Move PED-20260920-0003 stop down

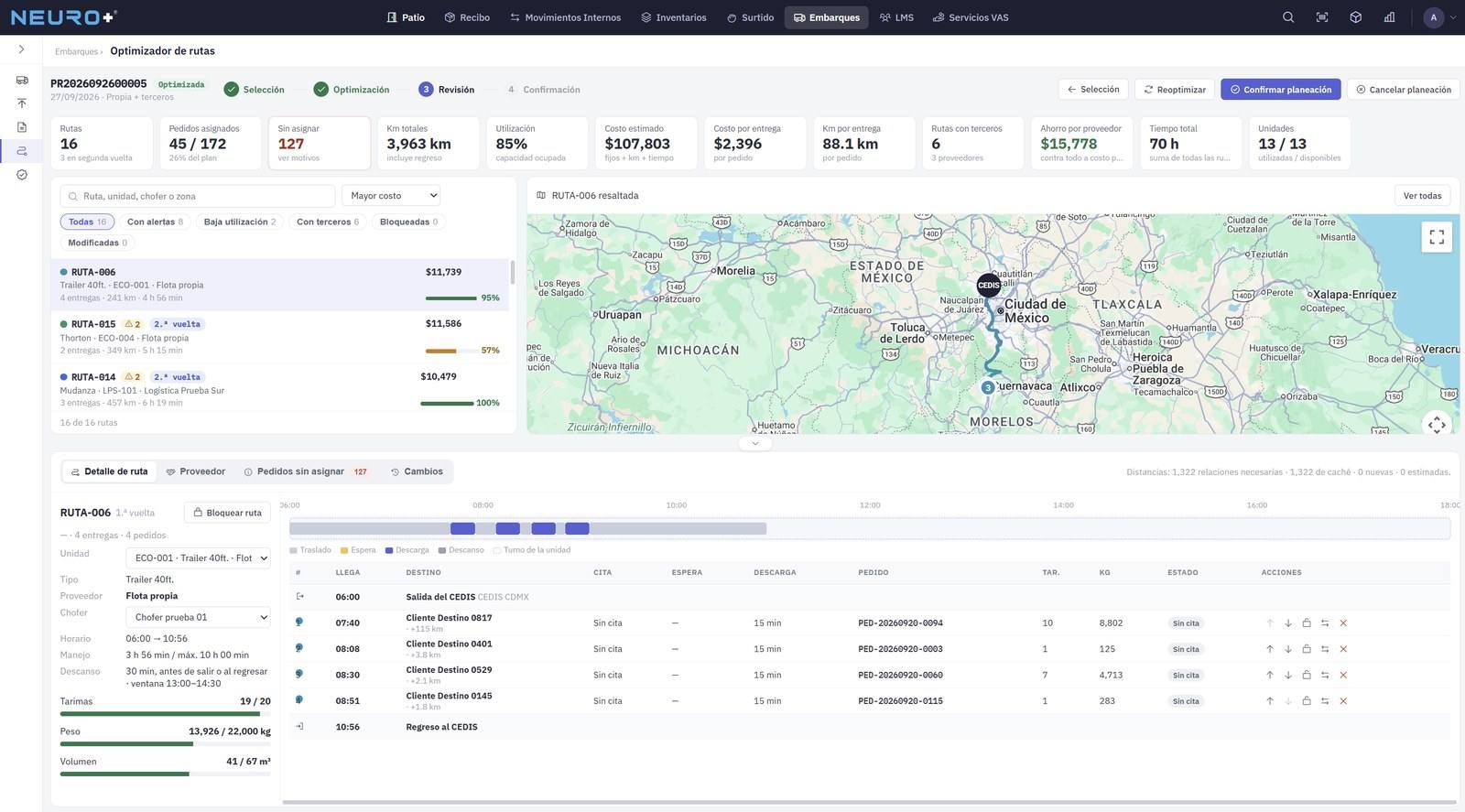[x=1288, y=649]
